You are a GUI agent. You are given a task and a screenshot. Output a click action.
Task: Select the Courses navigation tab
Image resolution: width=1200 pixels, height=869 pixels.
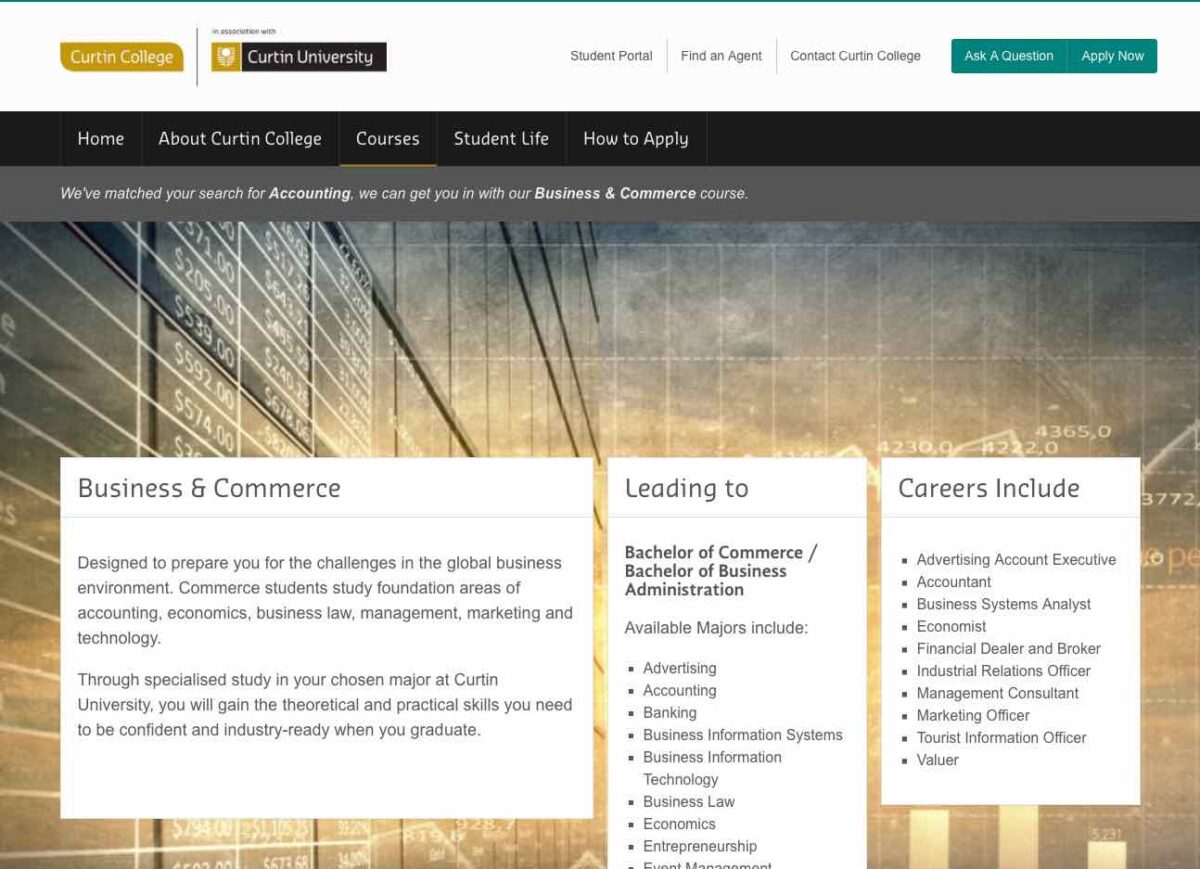pos(388,139)
